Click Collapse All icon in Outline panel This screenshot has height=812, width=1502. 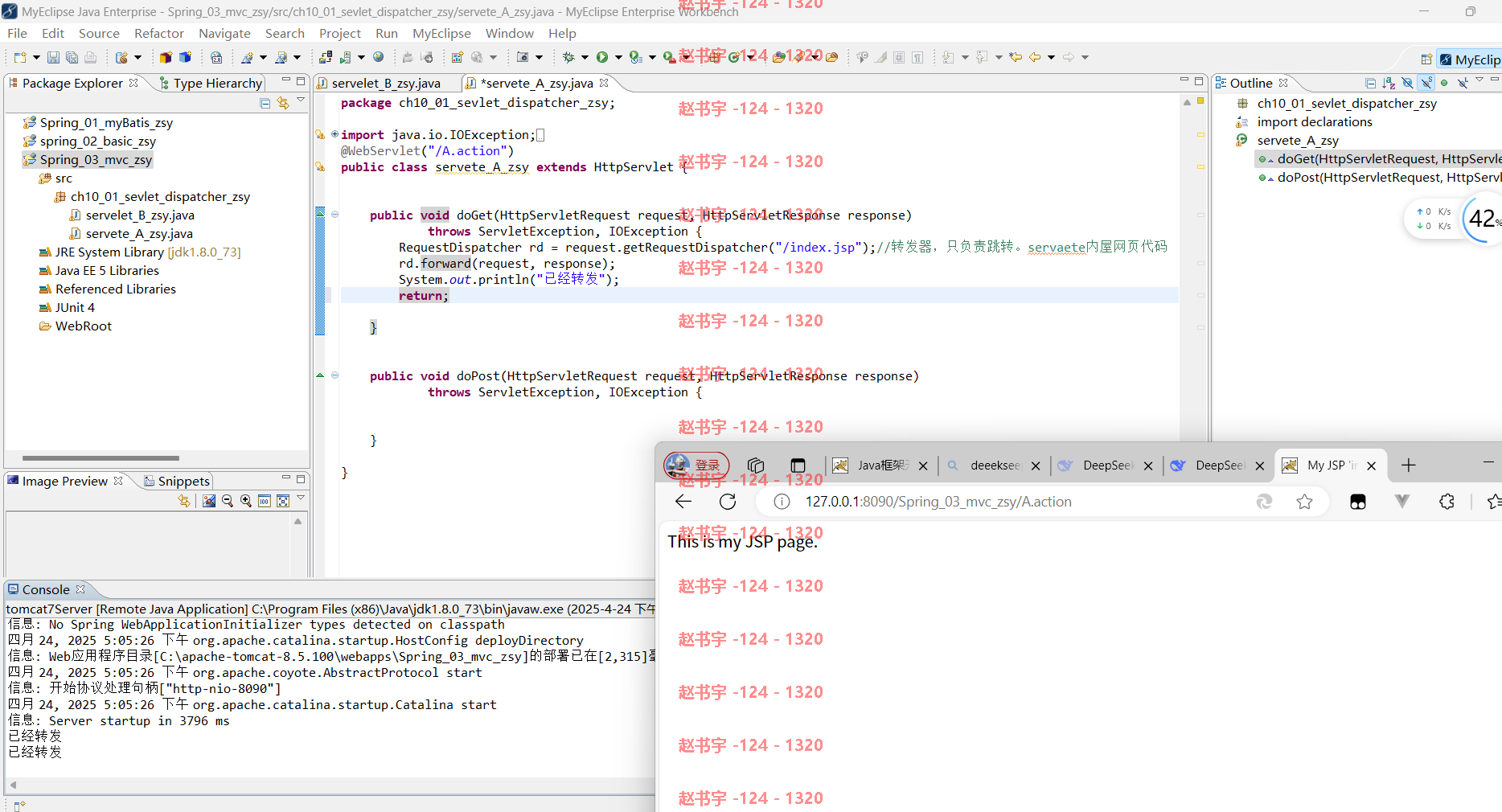1370,83
